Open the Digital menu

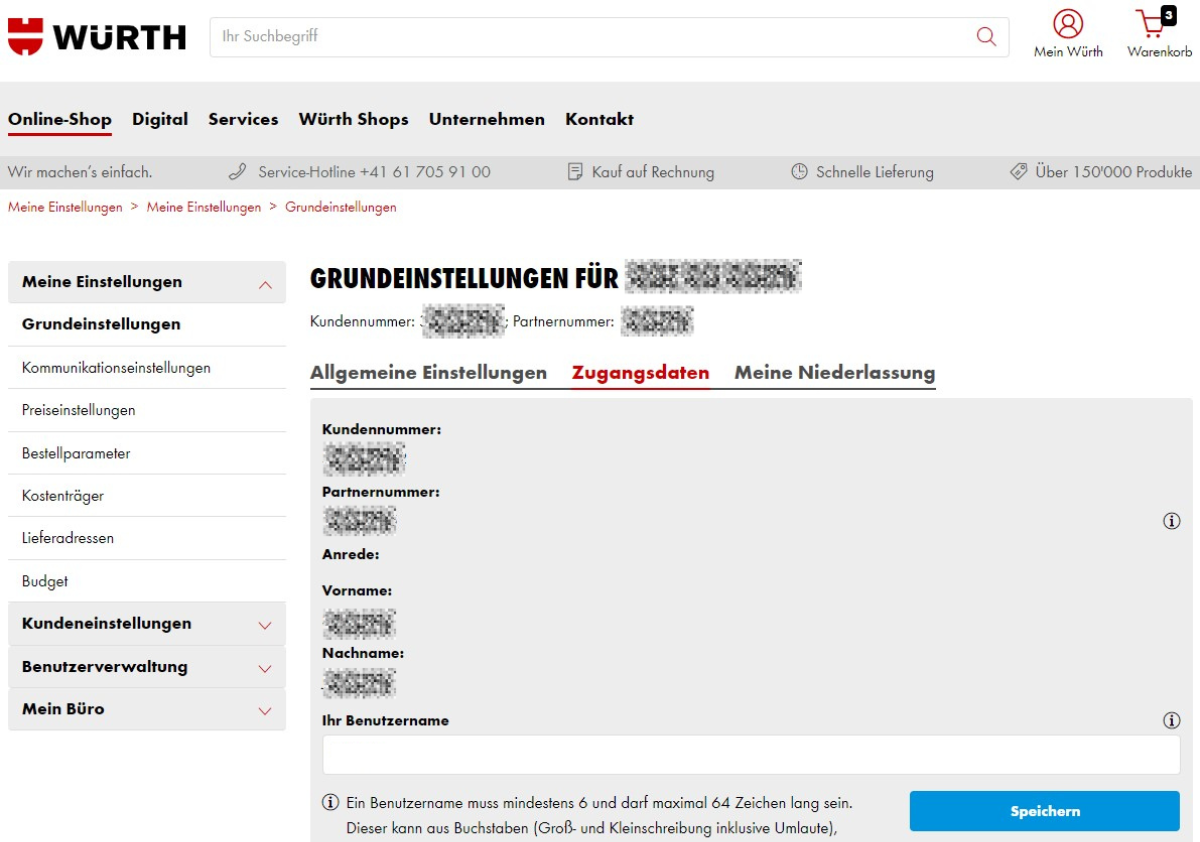point(160,120)
